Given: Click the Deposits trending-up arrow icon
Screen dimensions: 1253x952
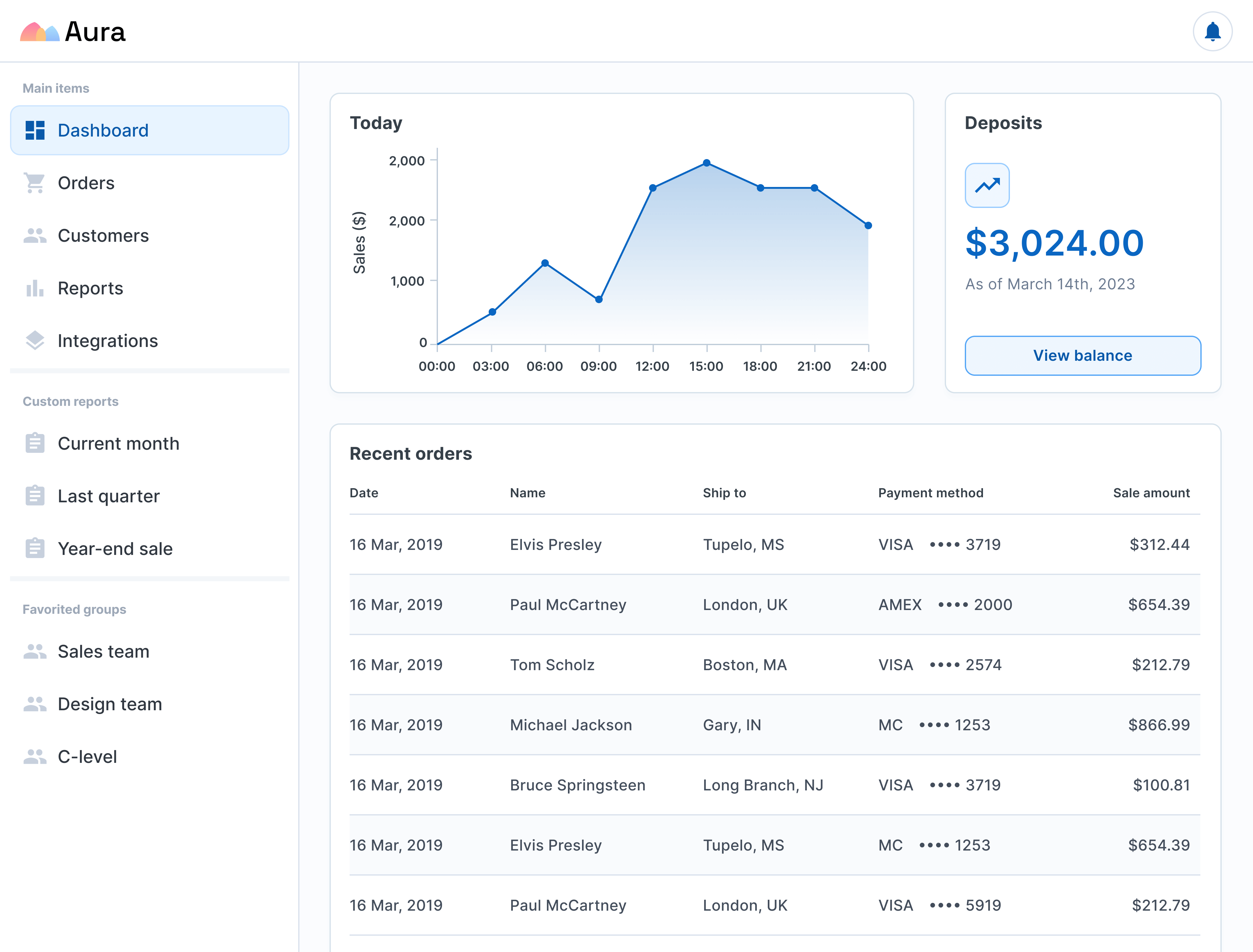Looking at the screenshot, I should click(987, 185).
